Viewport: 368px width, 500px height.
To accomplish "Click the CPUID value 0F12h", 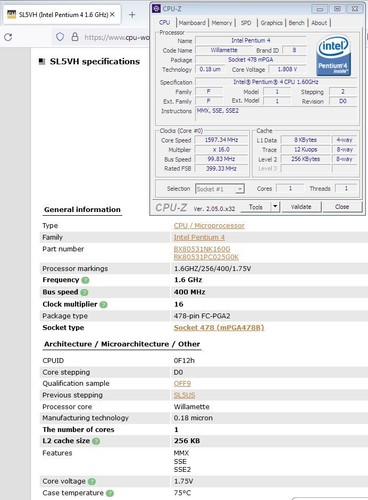I will point(184,361).
